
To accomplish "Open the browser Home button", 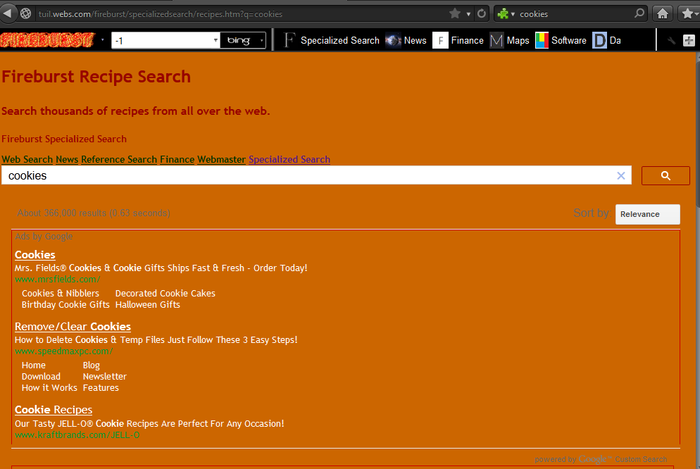I will pyautogui.click(x=662, y=14).
